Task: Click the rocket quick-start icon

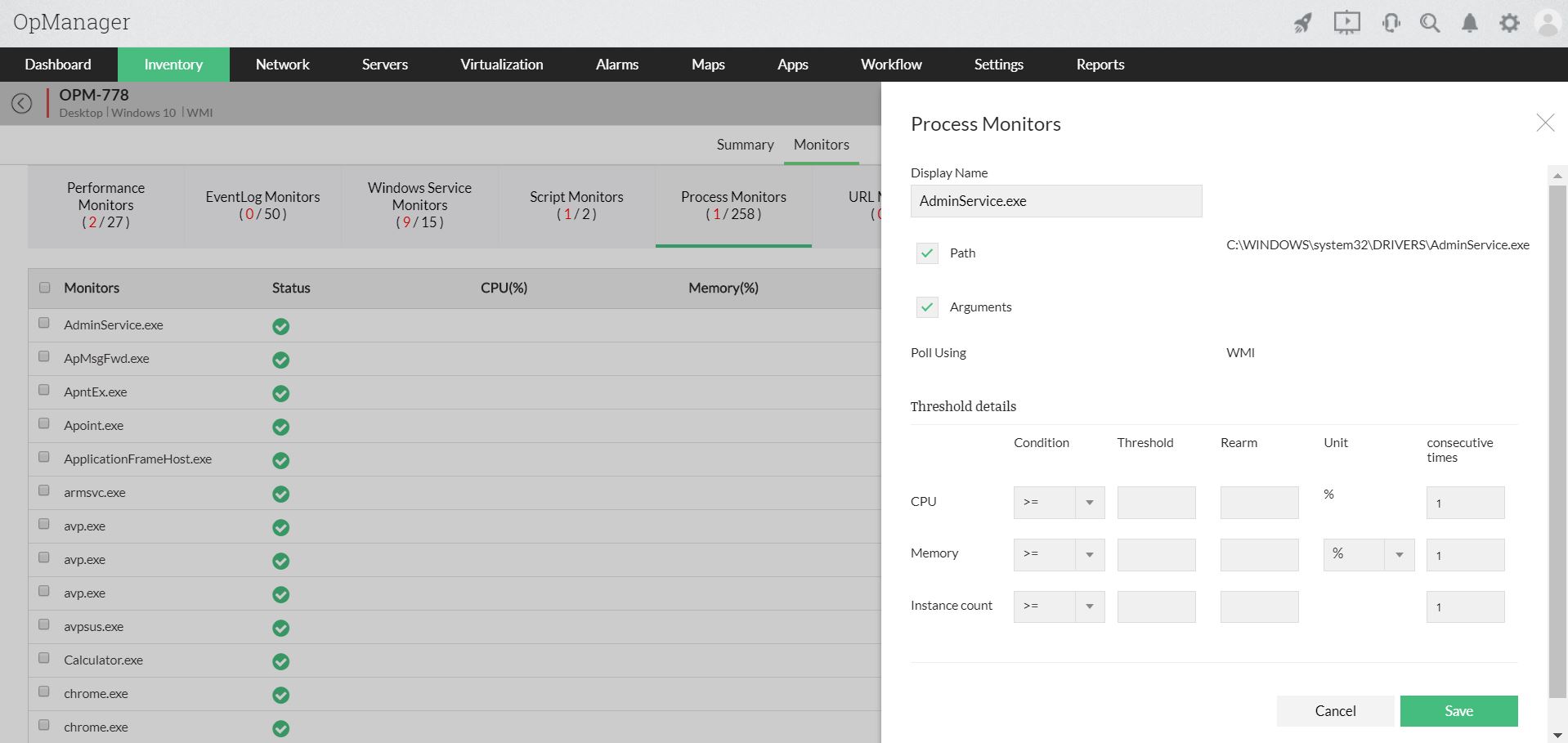Action: (x=1303, y=23)
